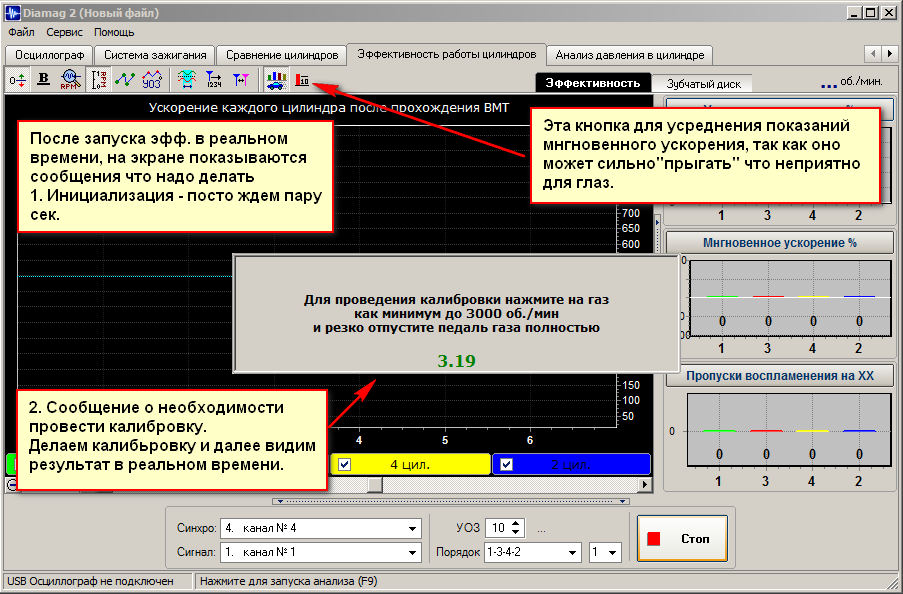Click the 'Пропуски воспламенения на ХХ' panel header

tap(780, 376)
